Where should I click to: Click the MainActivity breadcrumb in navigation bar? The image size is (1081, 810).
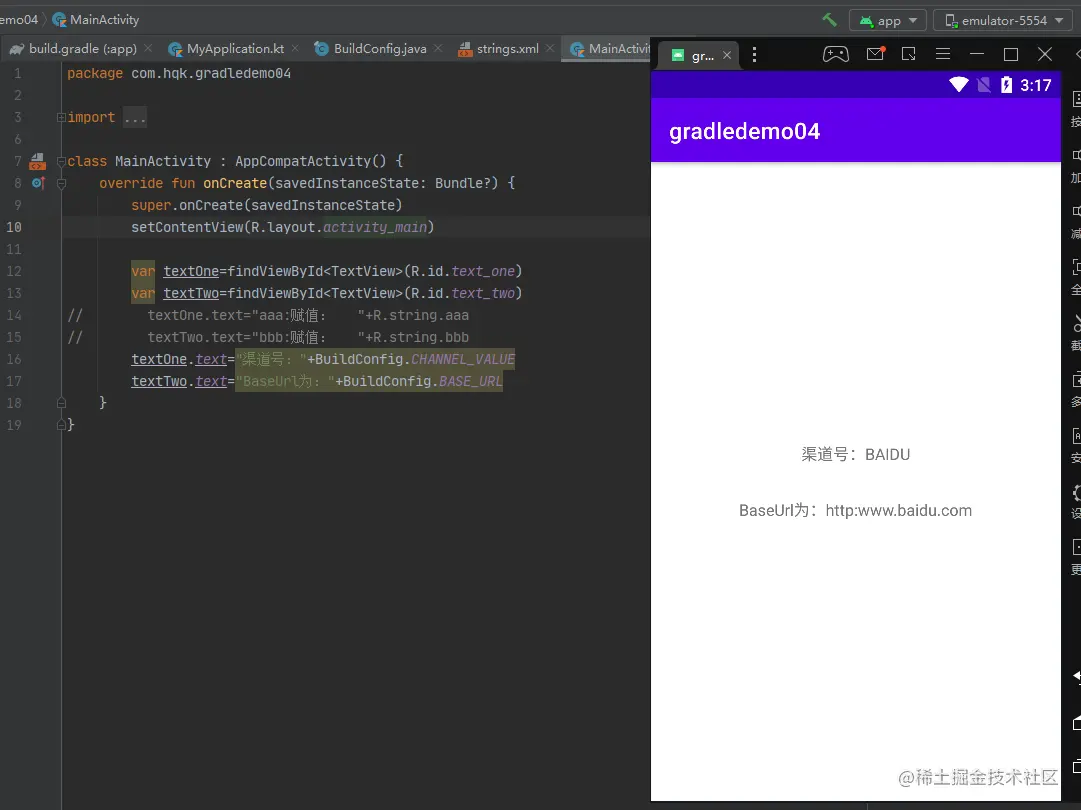(x=96, y=20)
